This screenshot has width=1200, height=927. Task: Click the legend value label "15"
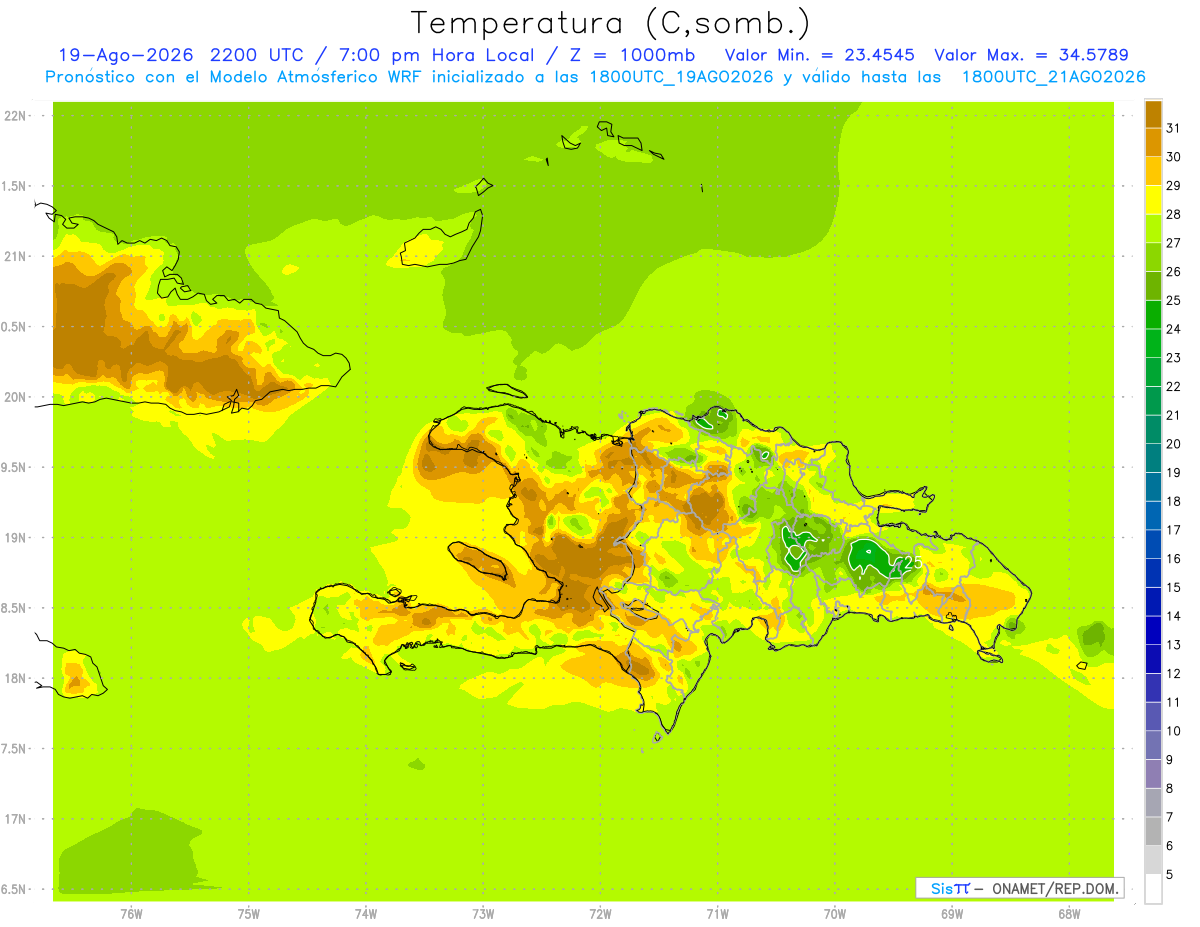pos(1174,588)
